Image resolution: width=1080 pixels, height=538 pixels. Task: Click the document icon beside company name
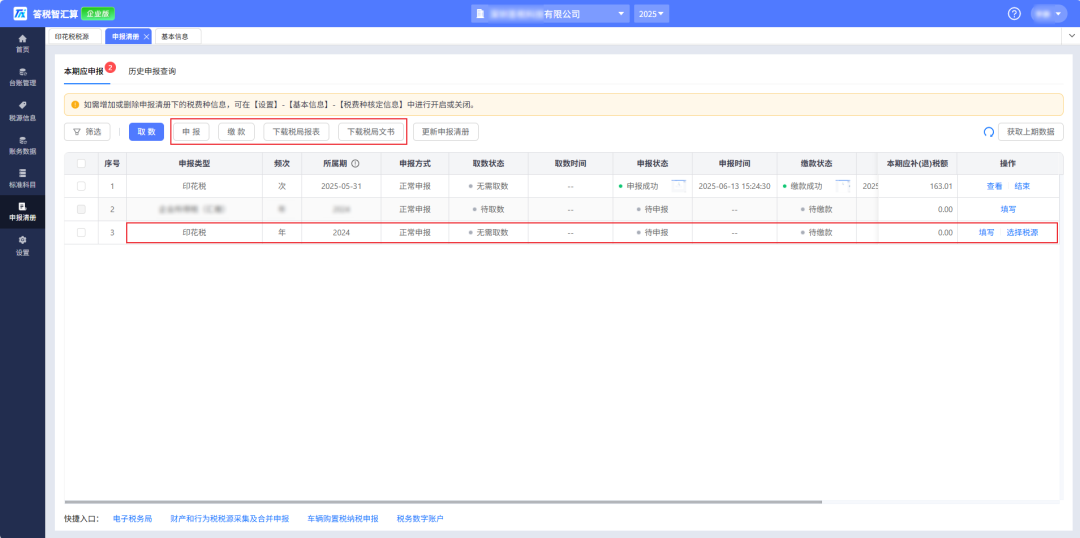click(x=480, y=14)
